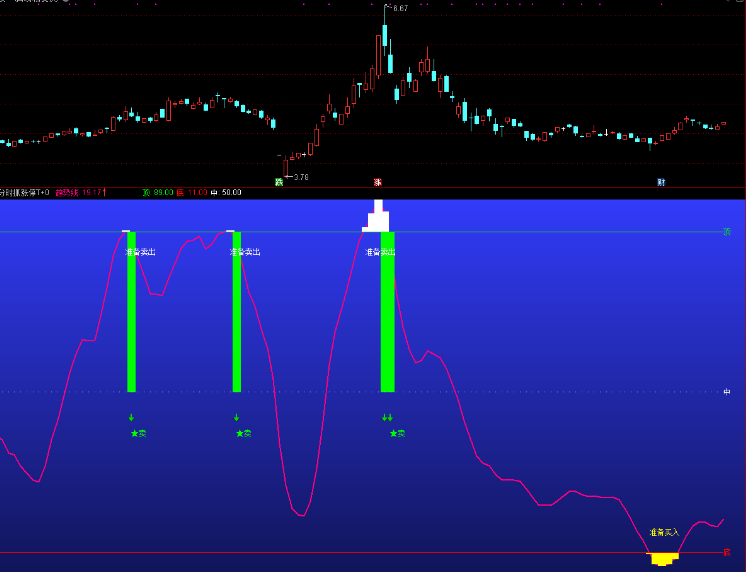Click the double green down-arrow sell signal
The width and height of the screenshot is (746, 572).
coord(387,418)
